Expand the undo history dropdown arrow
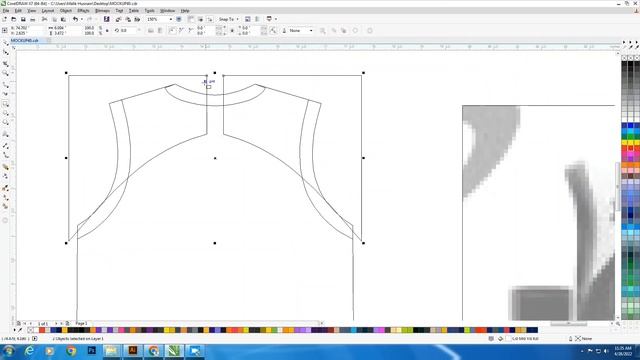 coord(82,19)
